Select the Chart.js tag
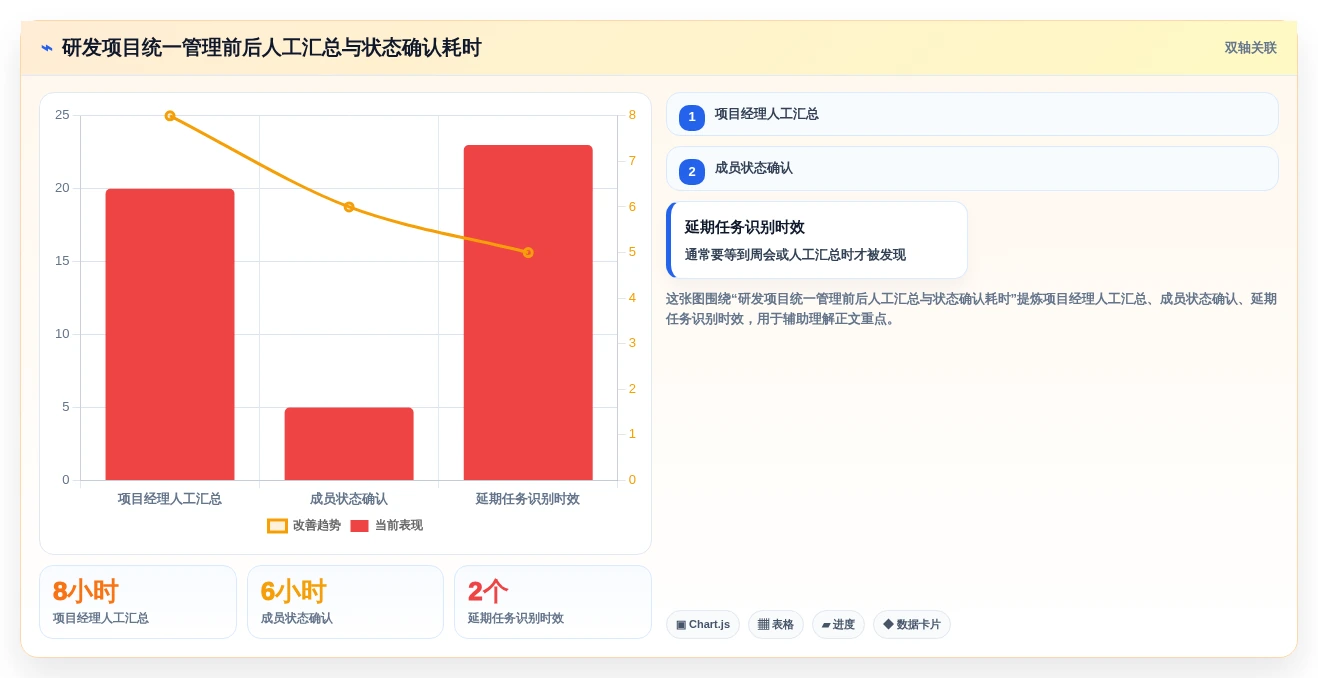 [x=703, y=625]
